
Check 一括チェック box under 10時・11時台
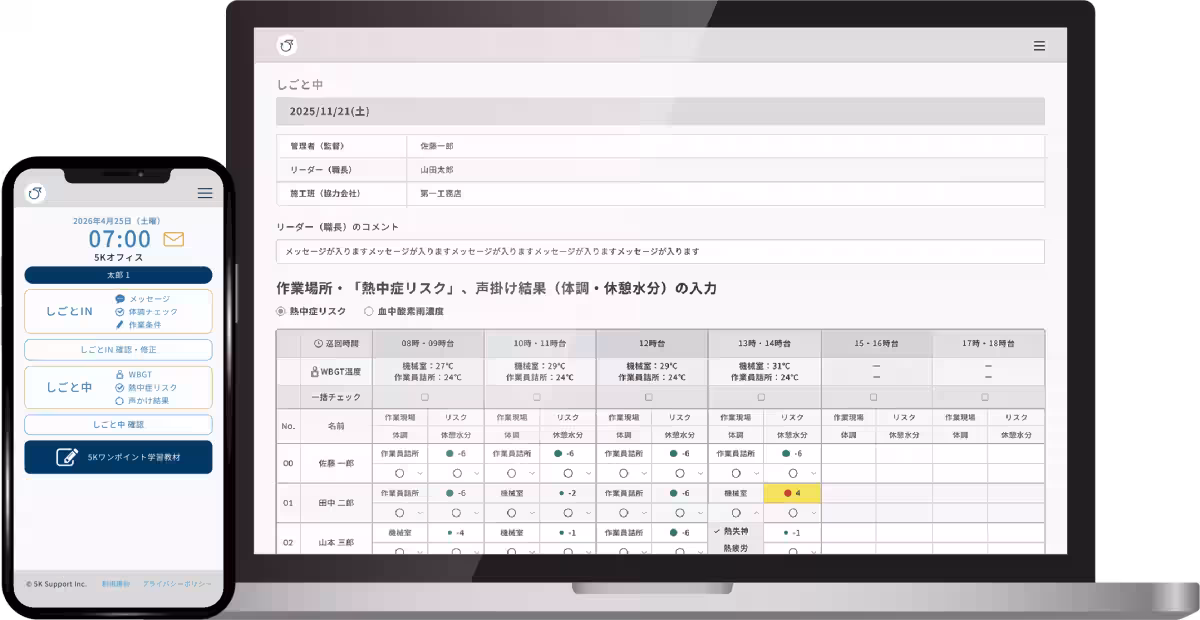pos(537,397)
